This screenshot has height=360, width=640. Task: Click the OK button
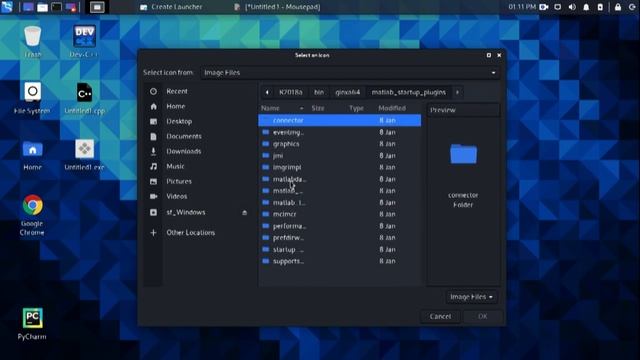tap(482, 316)
